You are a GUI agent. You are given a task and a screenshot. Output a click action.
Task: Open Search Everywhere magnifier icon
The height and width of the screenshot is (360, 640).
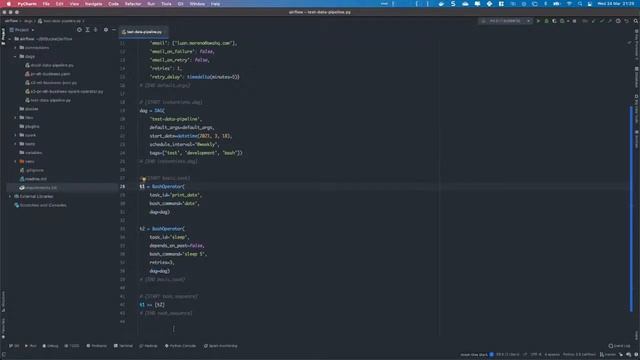636,21
